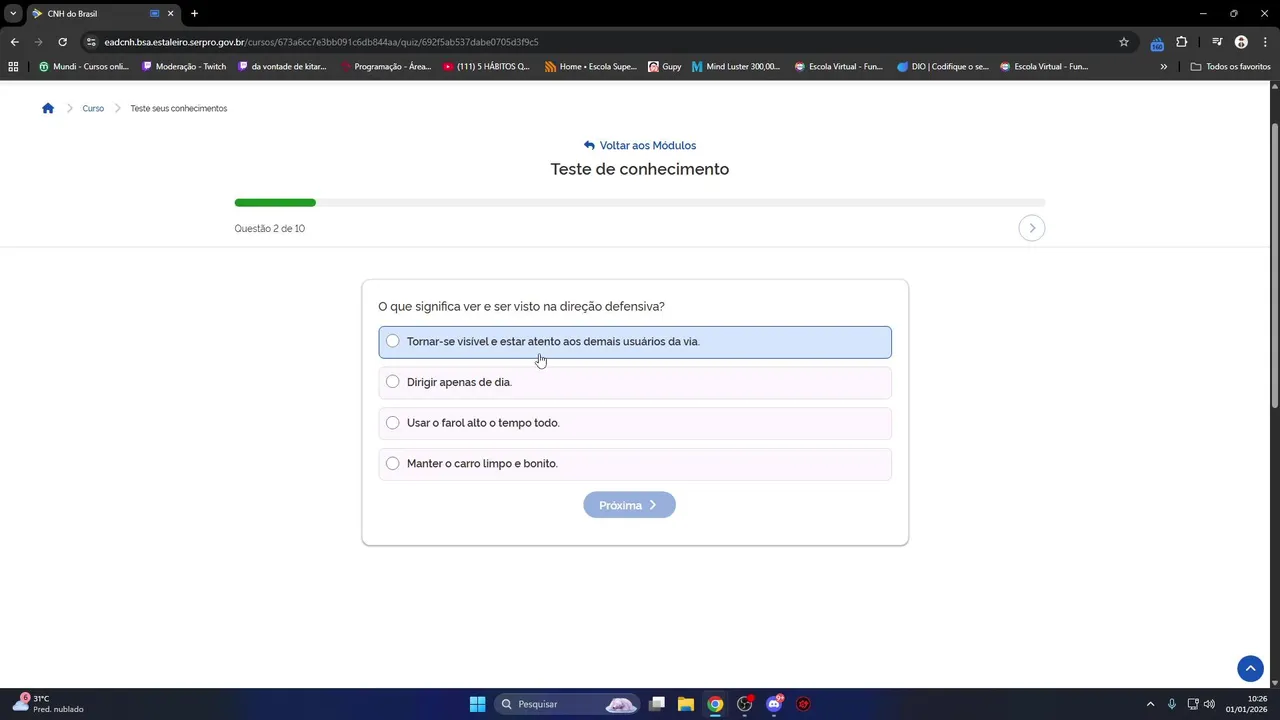
Task: Open the 'Moderação - Twitch' bookmark
Action: 184,67
